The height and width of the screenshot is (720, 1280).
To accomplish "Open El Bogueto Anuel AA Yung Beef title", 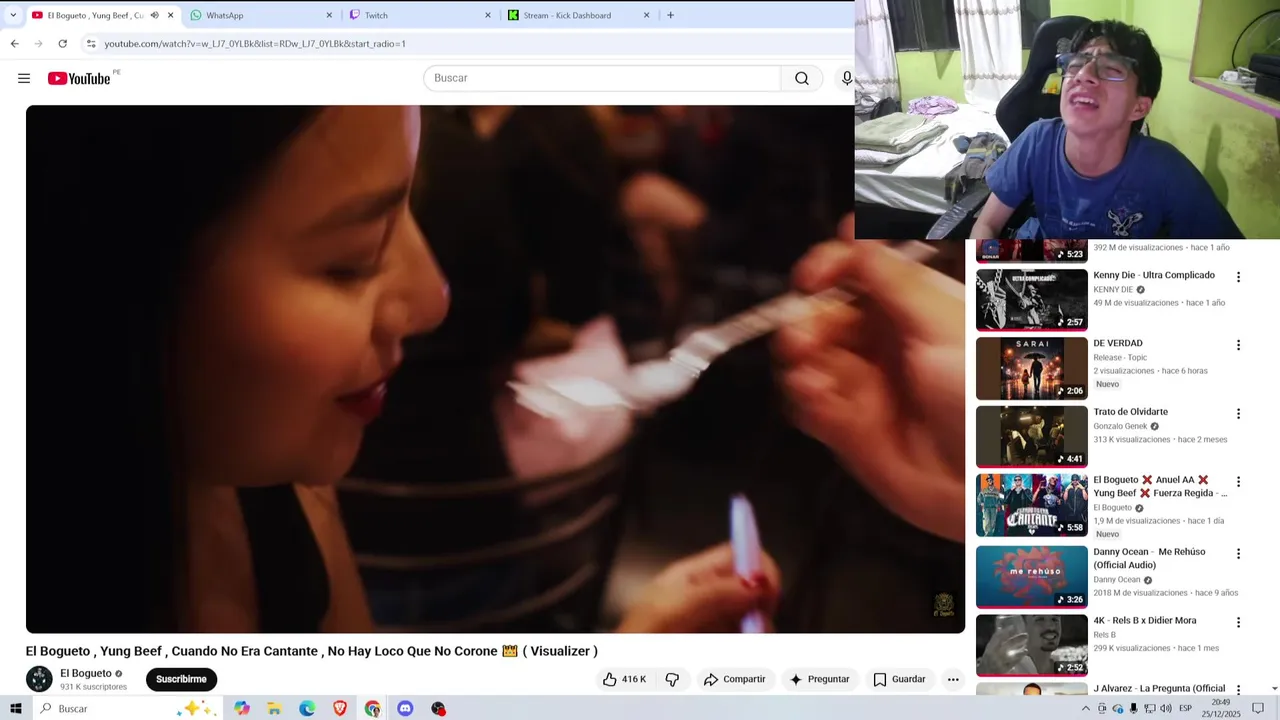I will pos(1160,486).
